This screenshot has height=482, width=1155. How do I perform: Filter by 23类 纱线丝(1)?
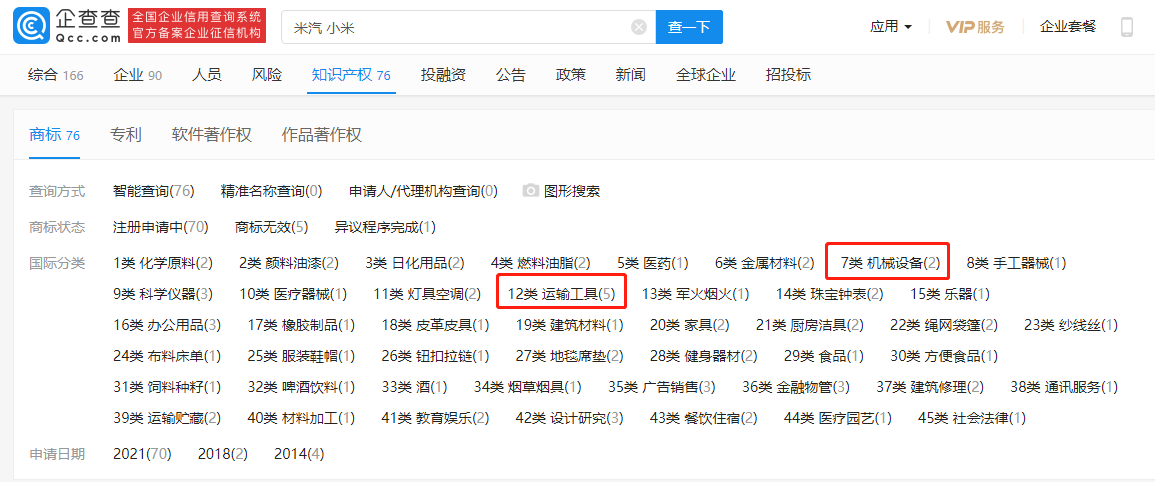(x=1072, y=325)
